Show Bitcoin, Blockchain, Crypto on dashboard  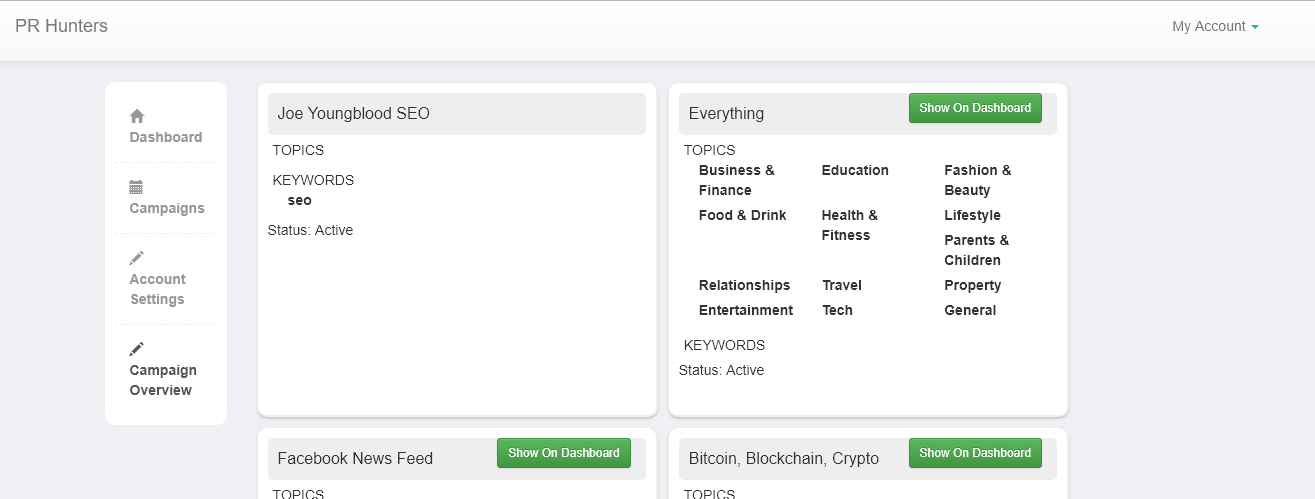pos(975,453)
